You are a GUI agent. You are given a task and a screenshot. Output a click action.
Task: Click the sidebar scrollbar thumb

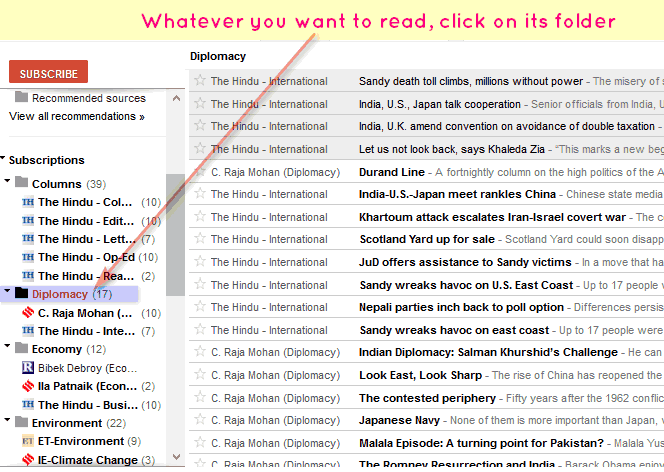(x=175, y=235)
